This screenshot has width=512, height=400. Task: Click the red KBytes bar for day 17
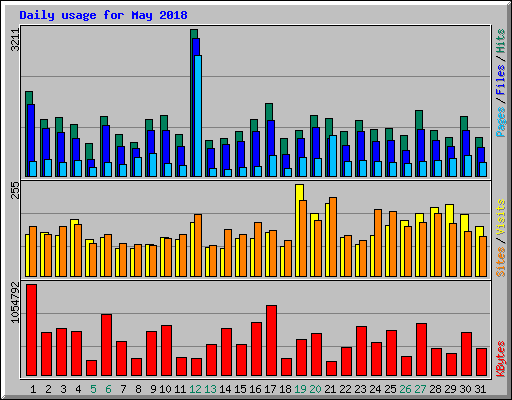click(271, 341)
